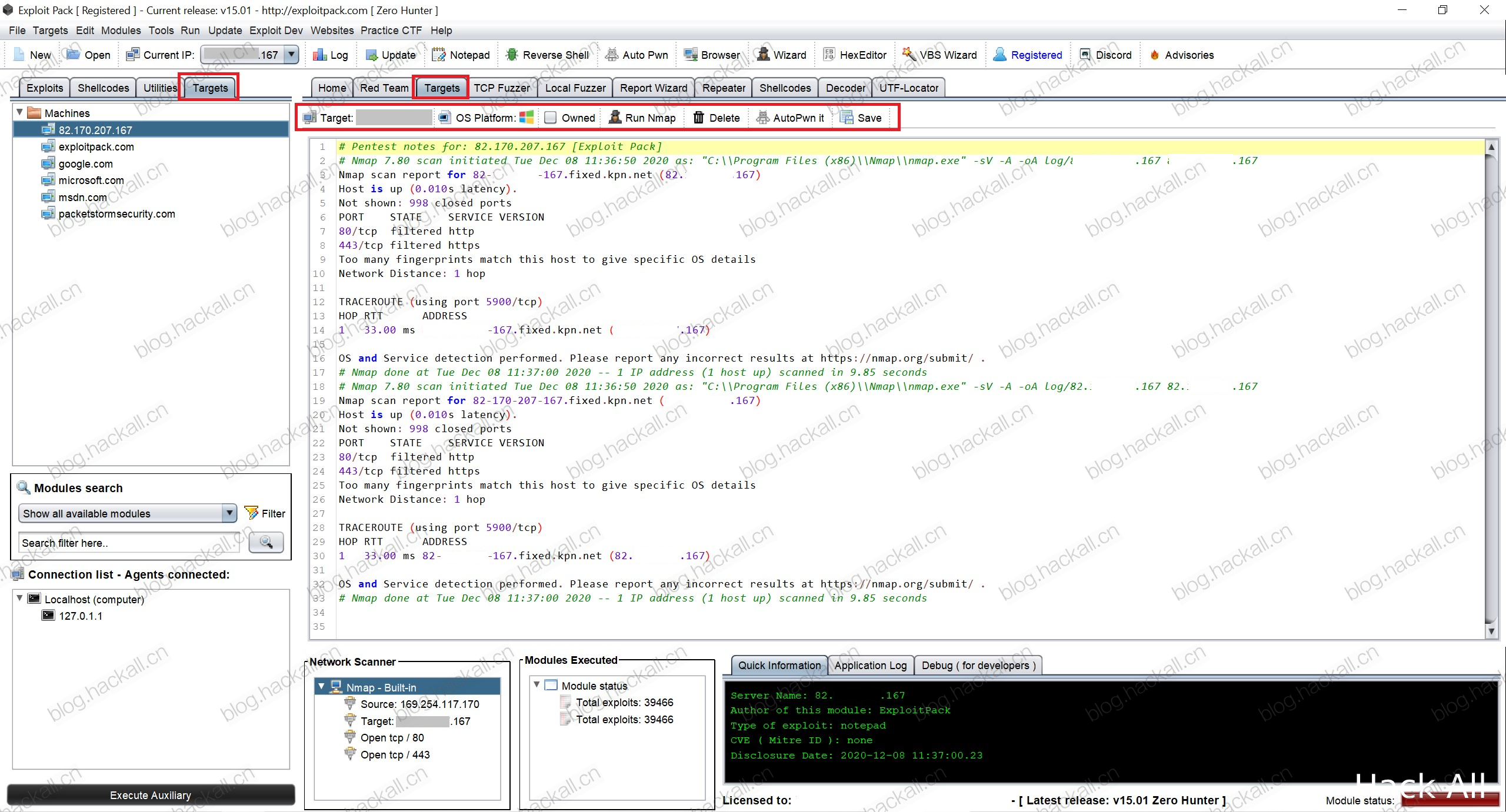Viewport: 1506px width, 812px height.
Task: Open the File menu
Action: click(x=17, y=30)
